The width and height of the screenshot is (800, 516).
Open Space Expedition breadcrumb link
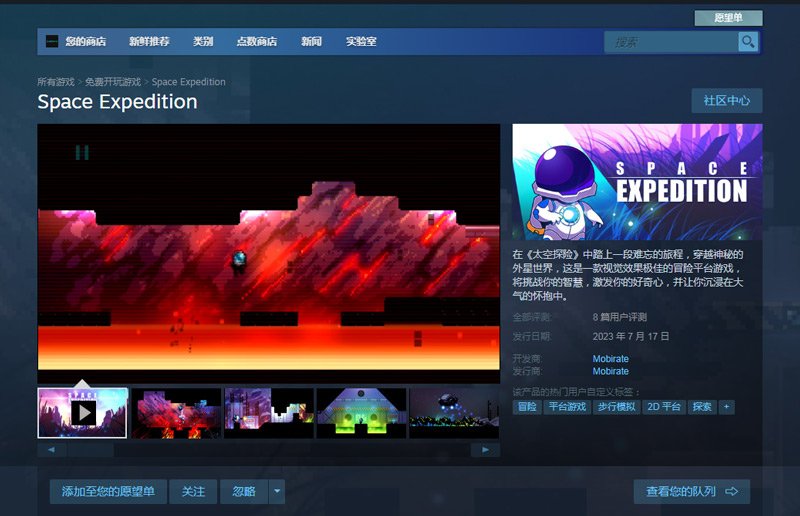(x=188, y=82)
